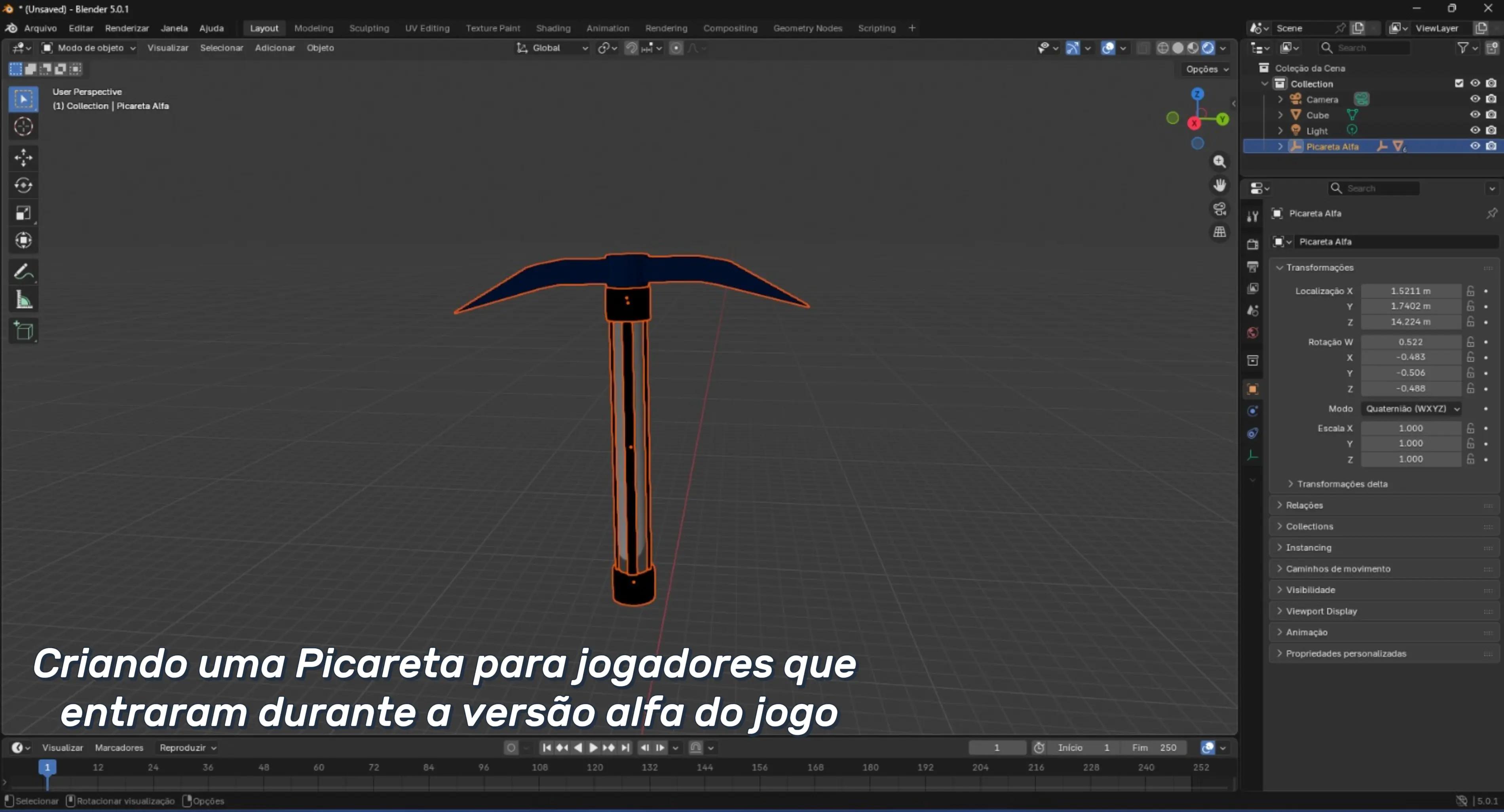The height and width of the screenshot is (812, 1504).
Task: Open the Render properties tab
Action: [x=1252, y=244]
